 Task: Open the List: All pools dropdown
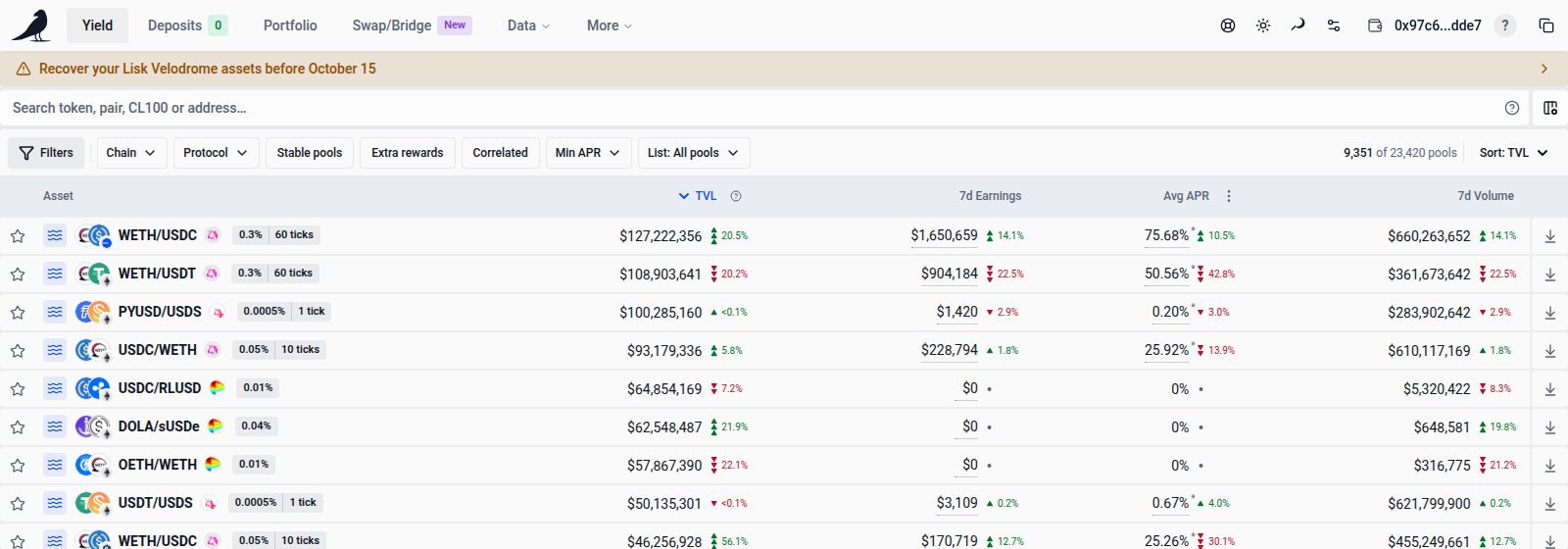[694, 153]
